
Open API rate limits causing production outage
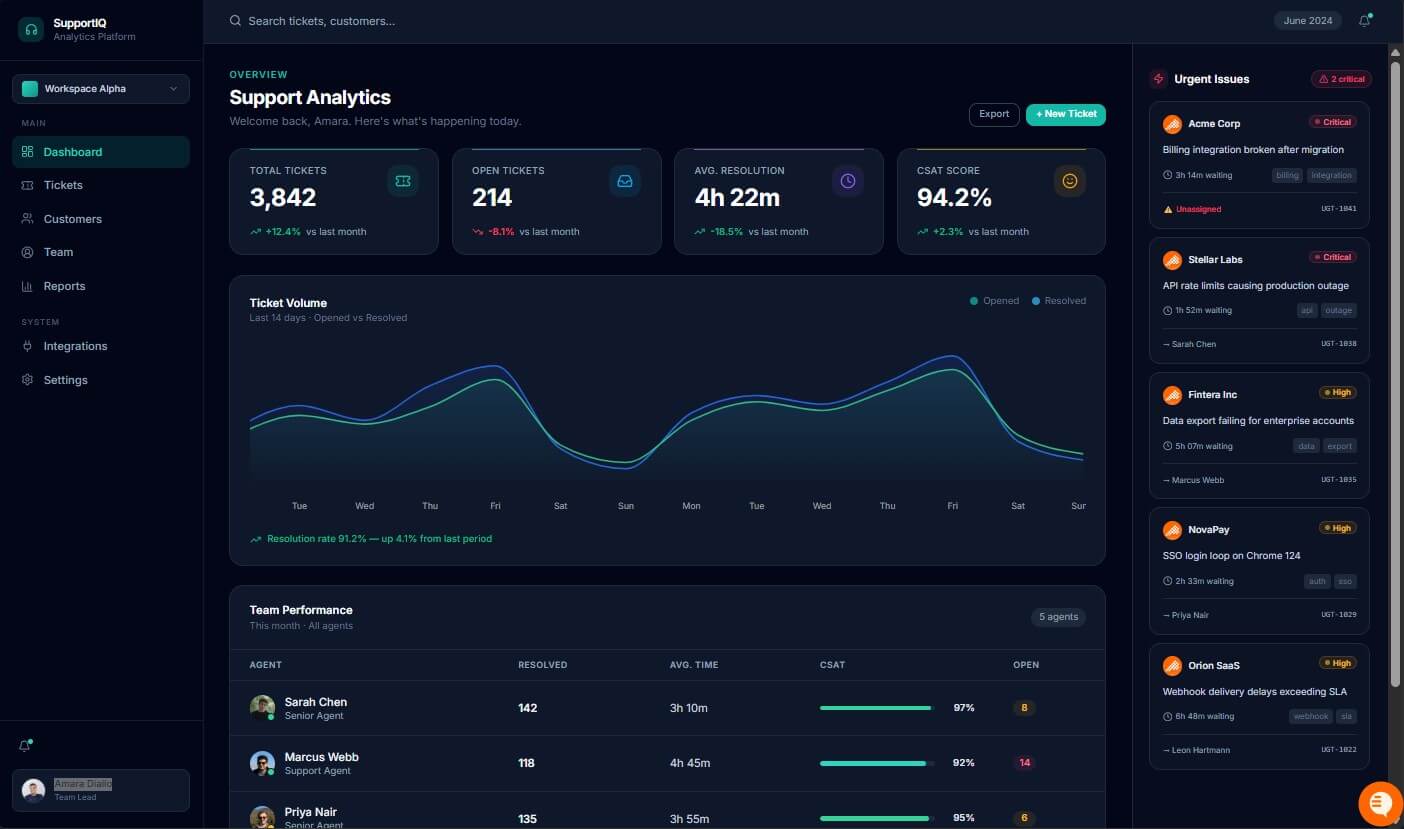click(x=1256, y=286)
